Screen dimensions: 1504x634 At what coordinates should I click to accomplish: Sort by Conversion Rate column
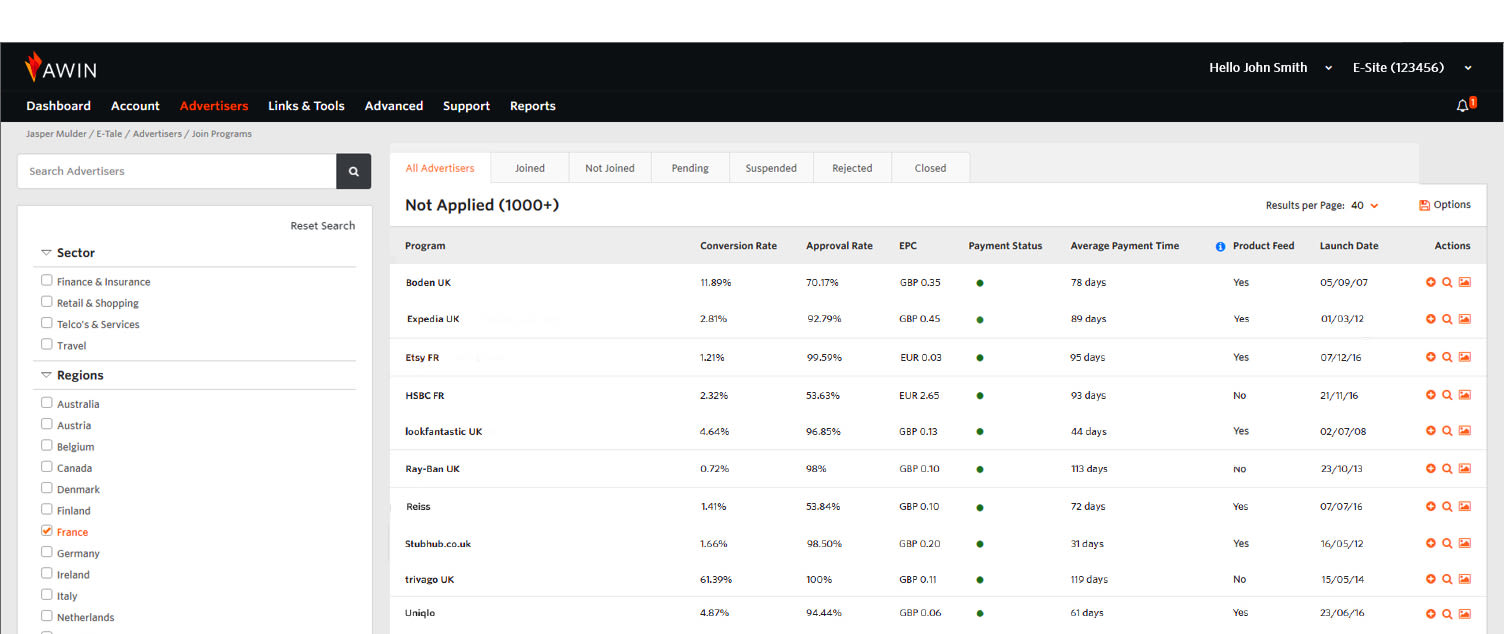[x=738, y=246]
